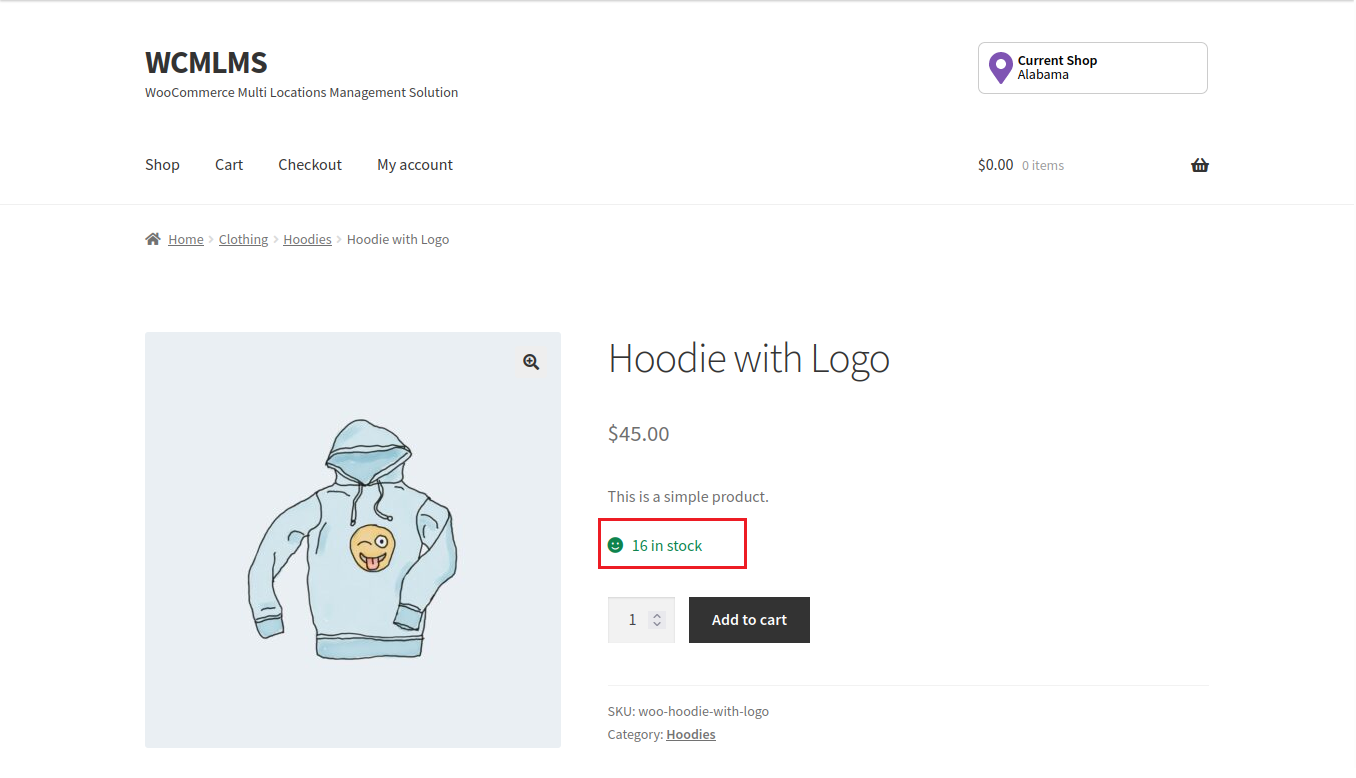Click the purple location pin icon
The width and height of the screenshot is (1356, 778).
1000,68
